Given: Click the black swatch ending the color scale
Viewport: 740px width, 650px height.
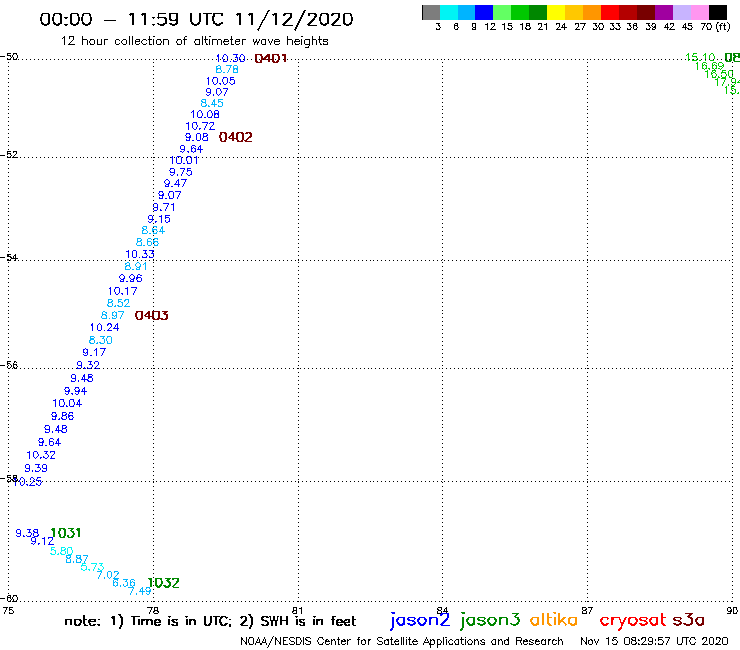Looking at the screenshot, I should pos(718,12).
